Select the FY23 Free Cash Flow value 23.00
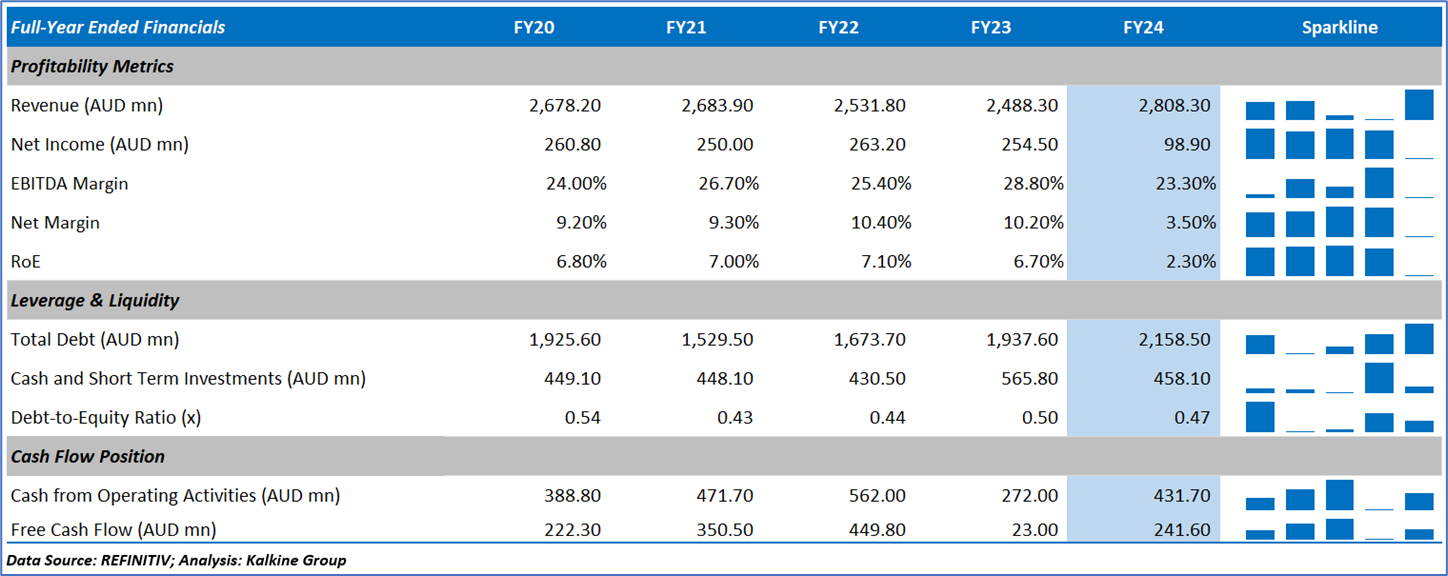Screen dimensions: 1448x576 1036,529
